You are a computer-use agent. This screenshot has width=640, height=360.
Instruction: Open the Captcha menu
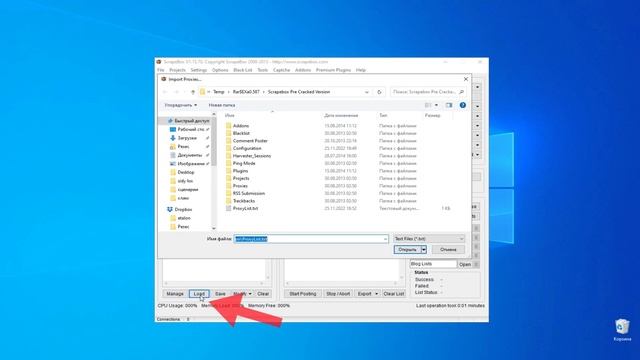coord(281,70)
